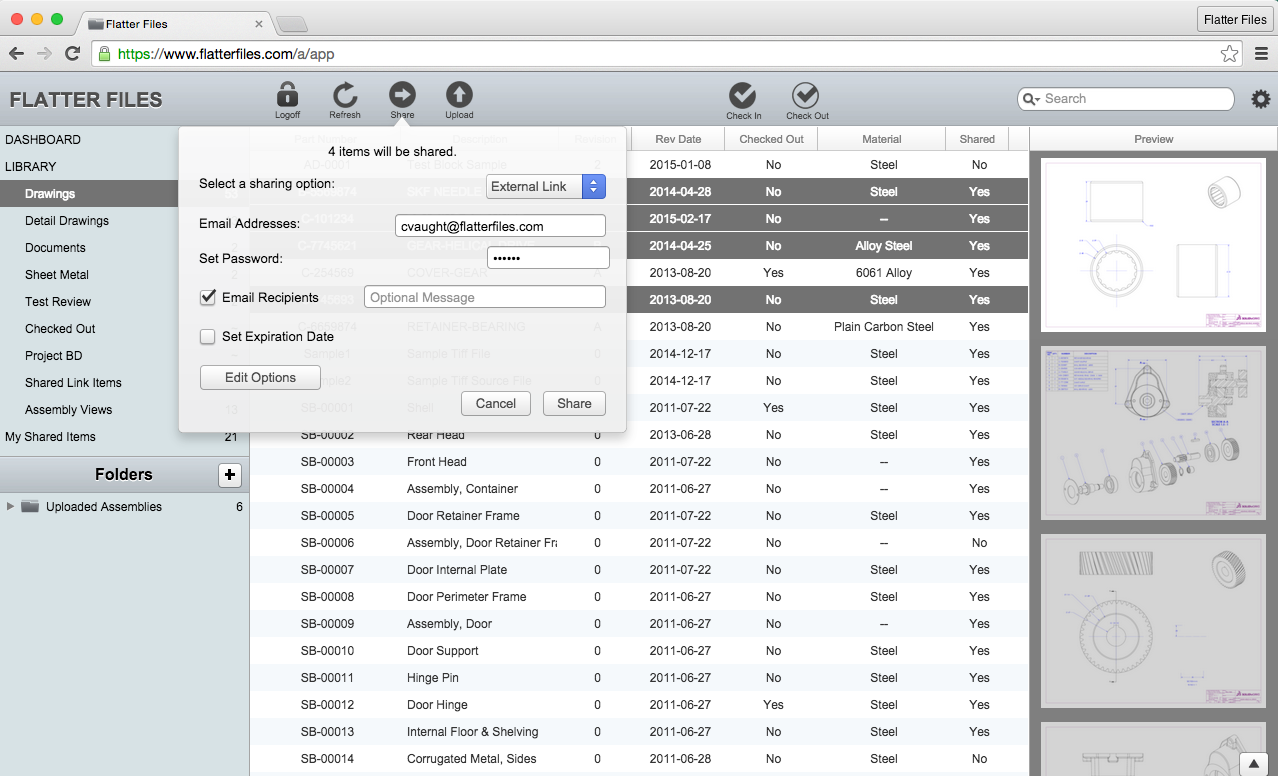
Task: Click the Uploaded Assemblies folder icon
Action: coord(30,507)
